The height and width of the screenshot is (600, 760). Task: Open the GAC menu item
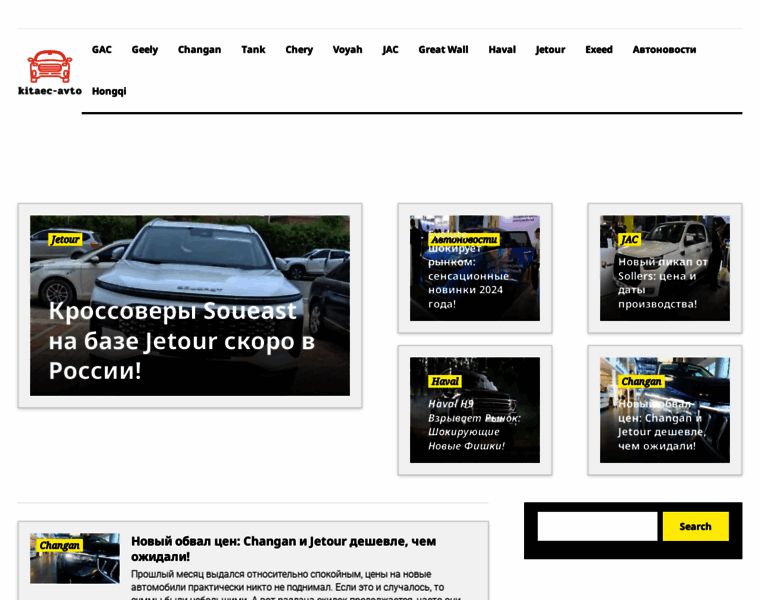coord(102,49)
